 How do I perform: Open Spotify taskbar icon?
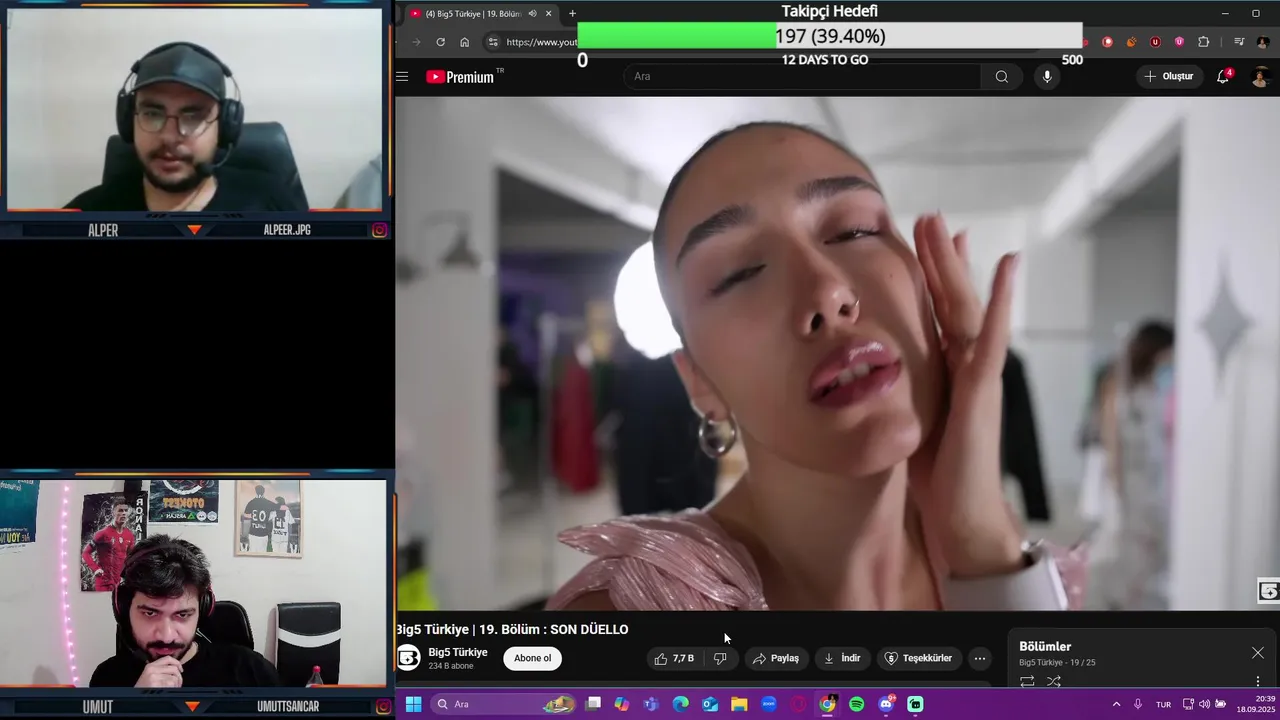pyautogui.click(x=857, y=704)
